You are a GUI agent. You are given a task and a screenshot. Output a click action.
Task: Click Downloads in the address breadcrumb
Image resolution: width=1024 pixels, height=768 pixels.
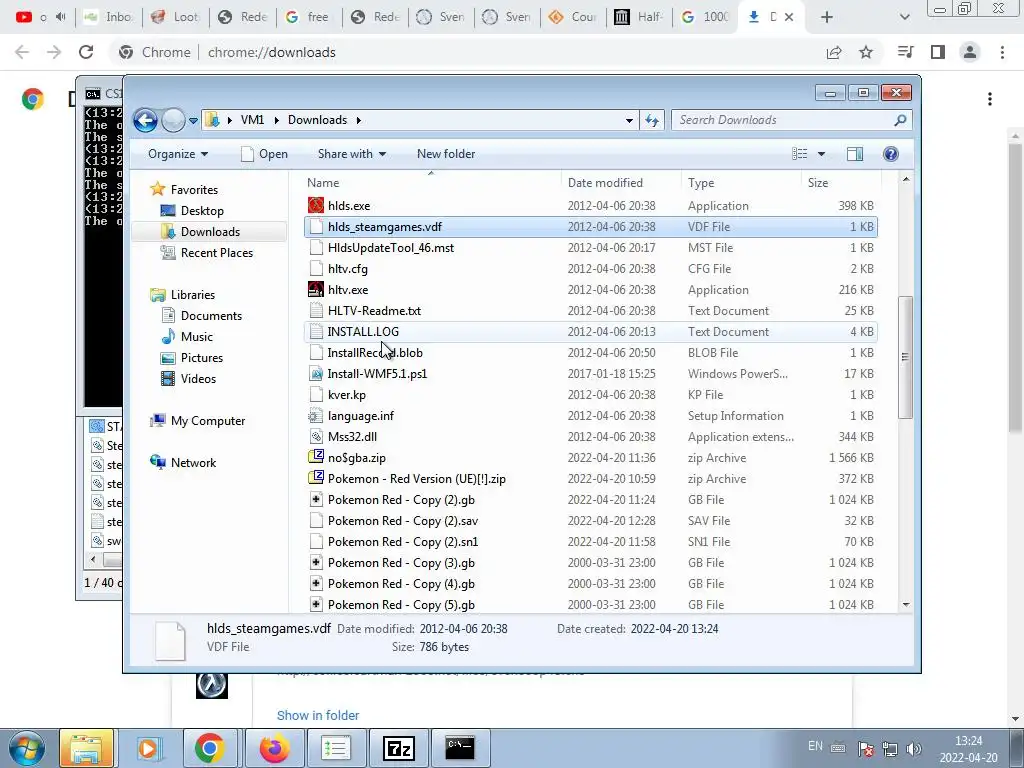[x=317, y=120]
